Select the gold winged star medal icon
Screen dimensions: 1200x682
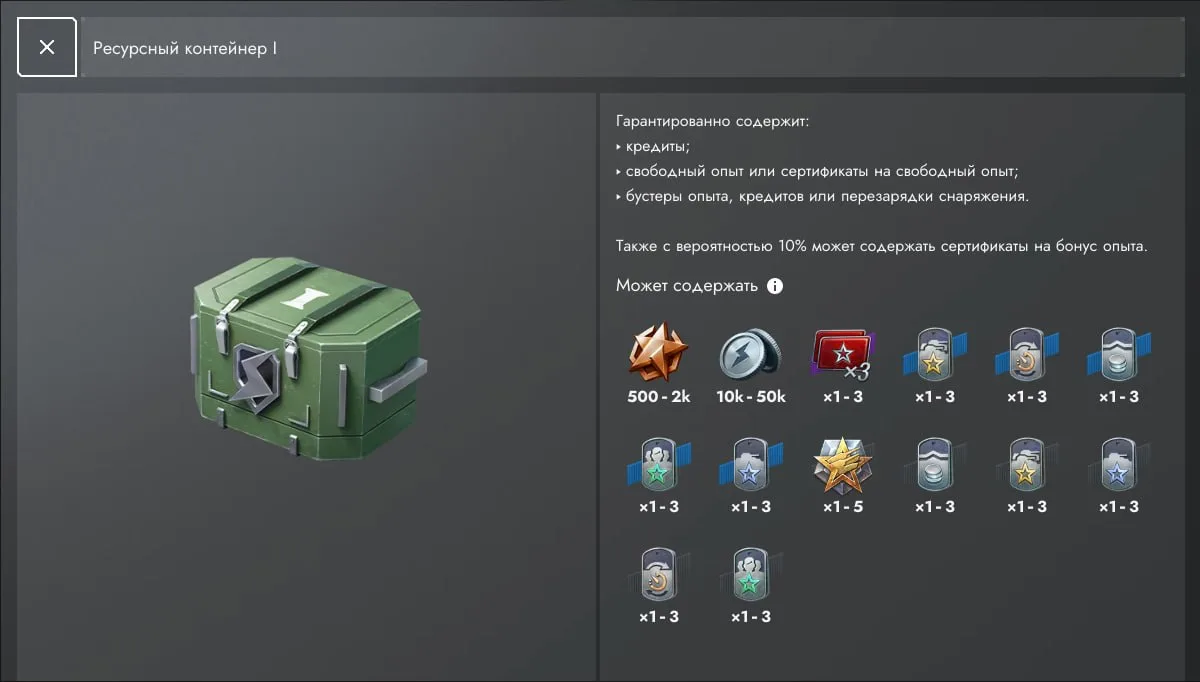(x=843, y=465)
